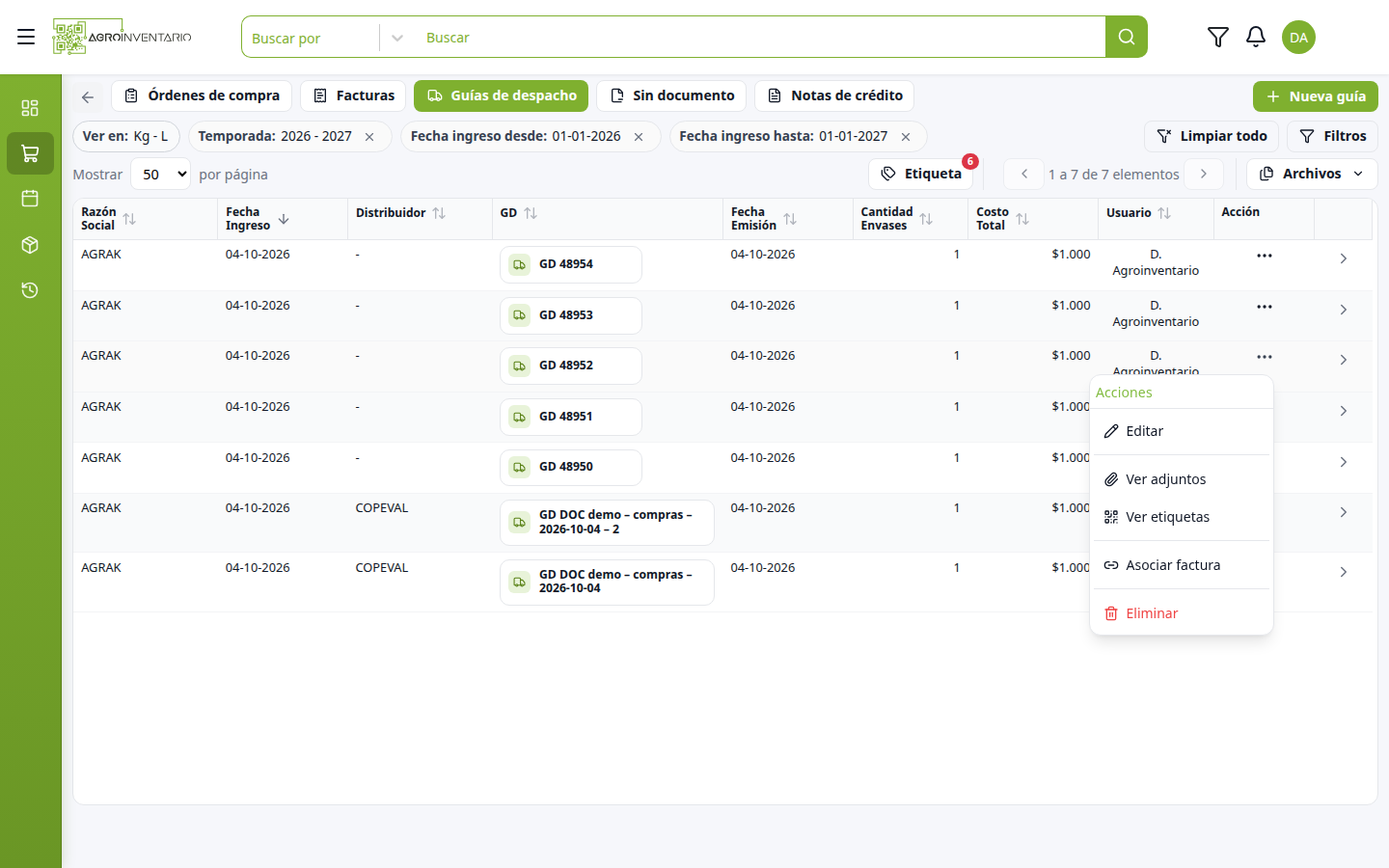Choose Asociar factura from the menu
Image resolution: width=1389 pixels, height=868 pixels.
pos(1181,565)
